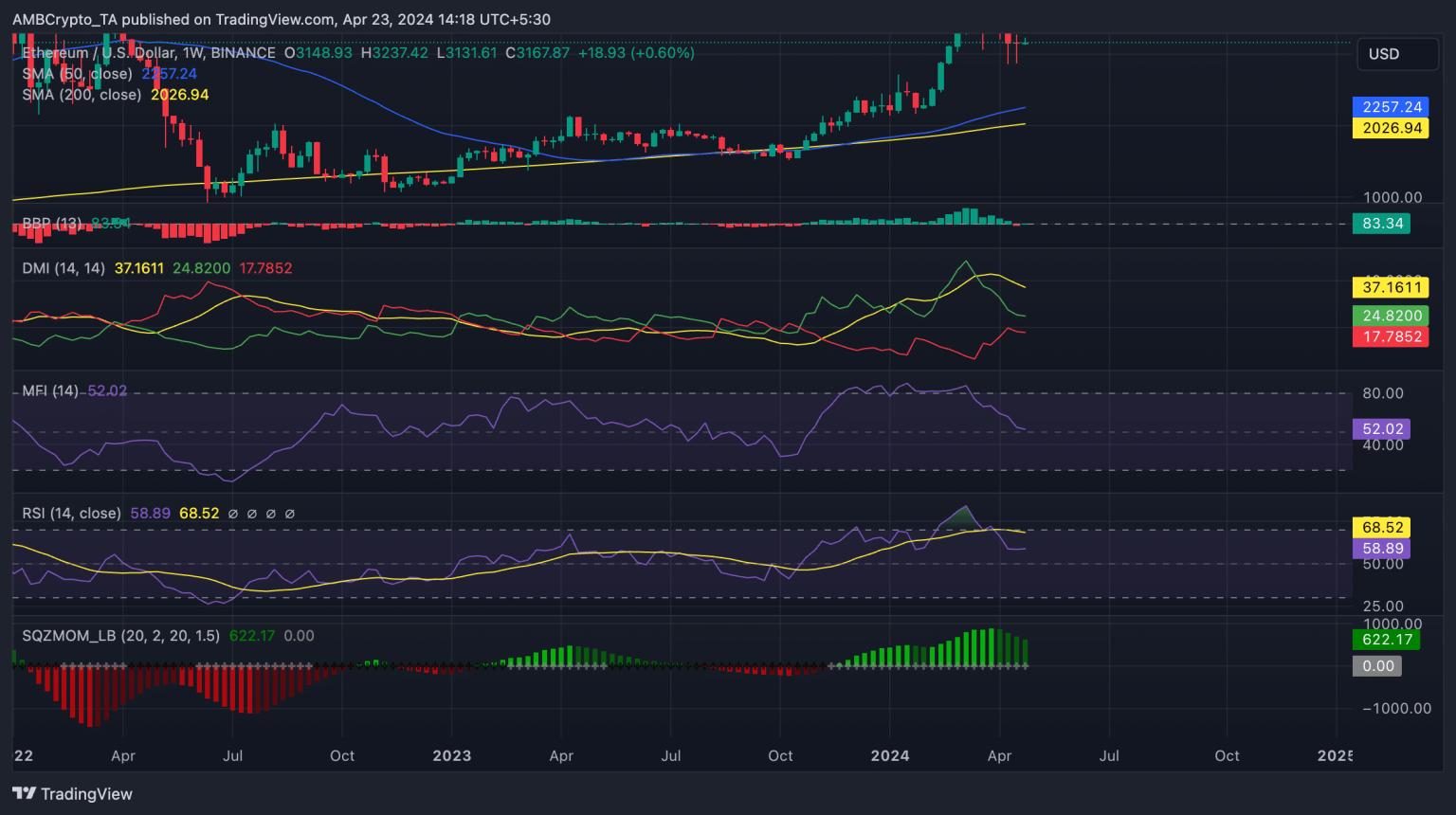The image size is (1456, 815).
Task: Click the AMBCrypto_TA published on TradingView.com header
Action: point(282,19)
